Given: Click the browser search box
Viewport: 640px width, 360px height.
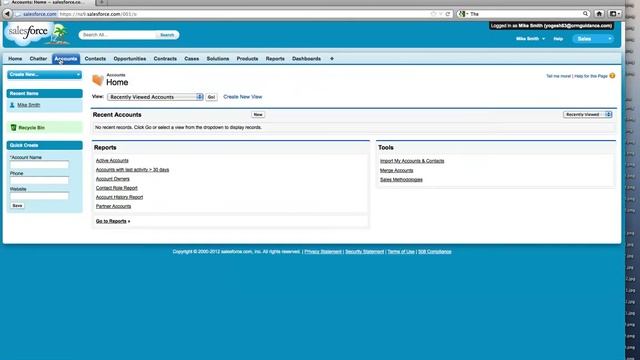Looking at the screenshot, I should [x=524, y=14].
